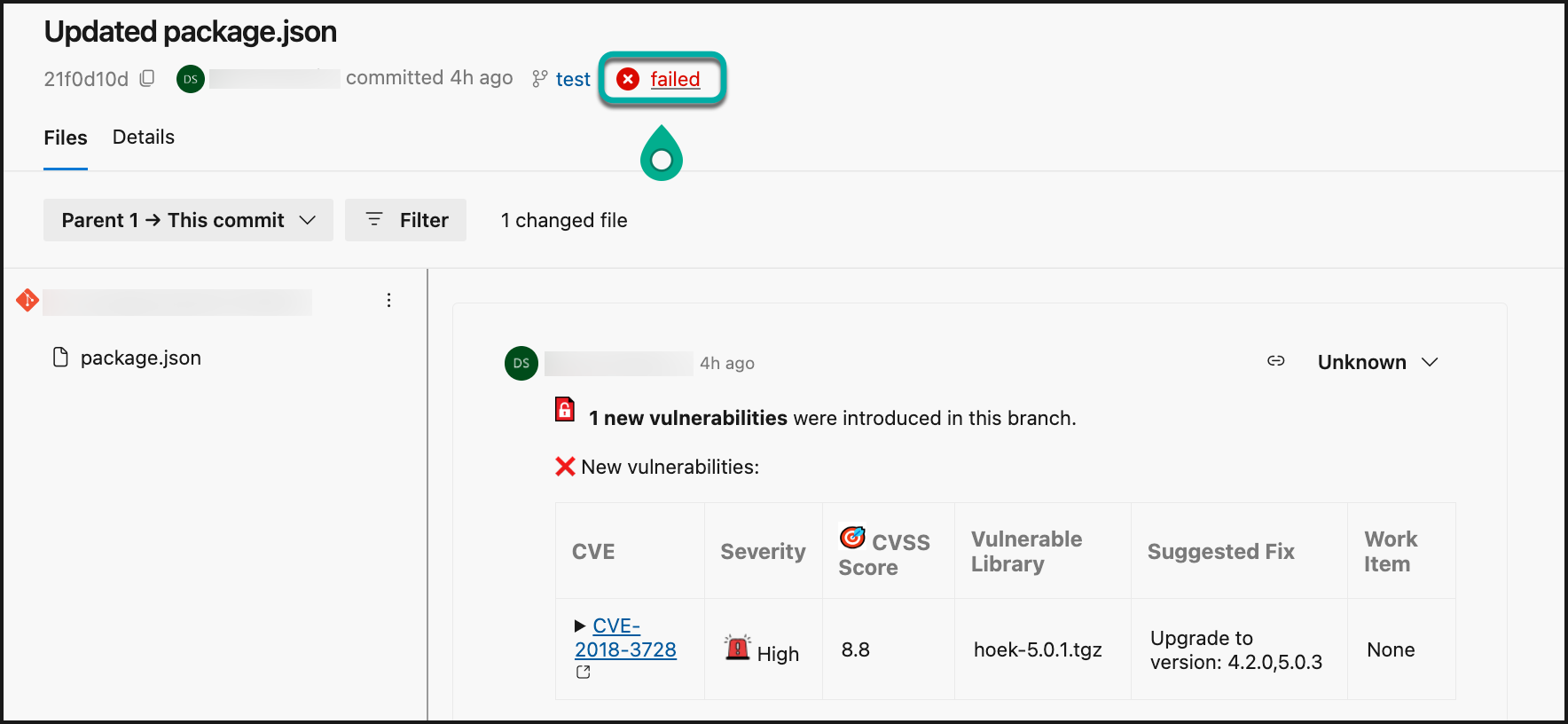The image size is (1568, 724).
Task: Copy the commit hash 21f0d10d
Action: 147,78
